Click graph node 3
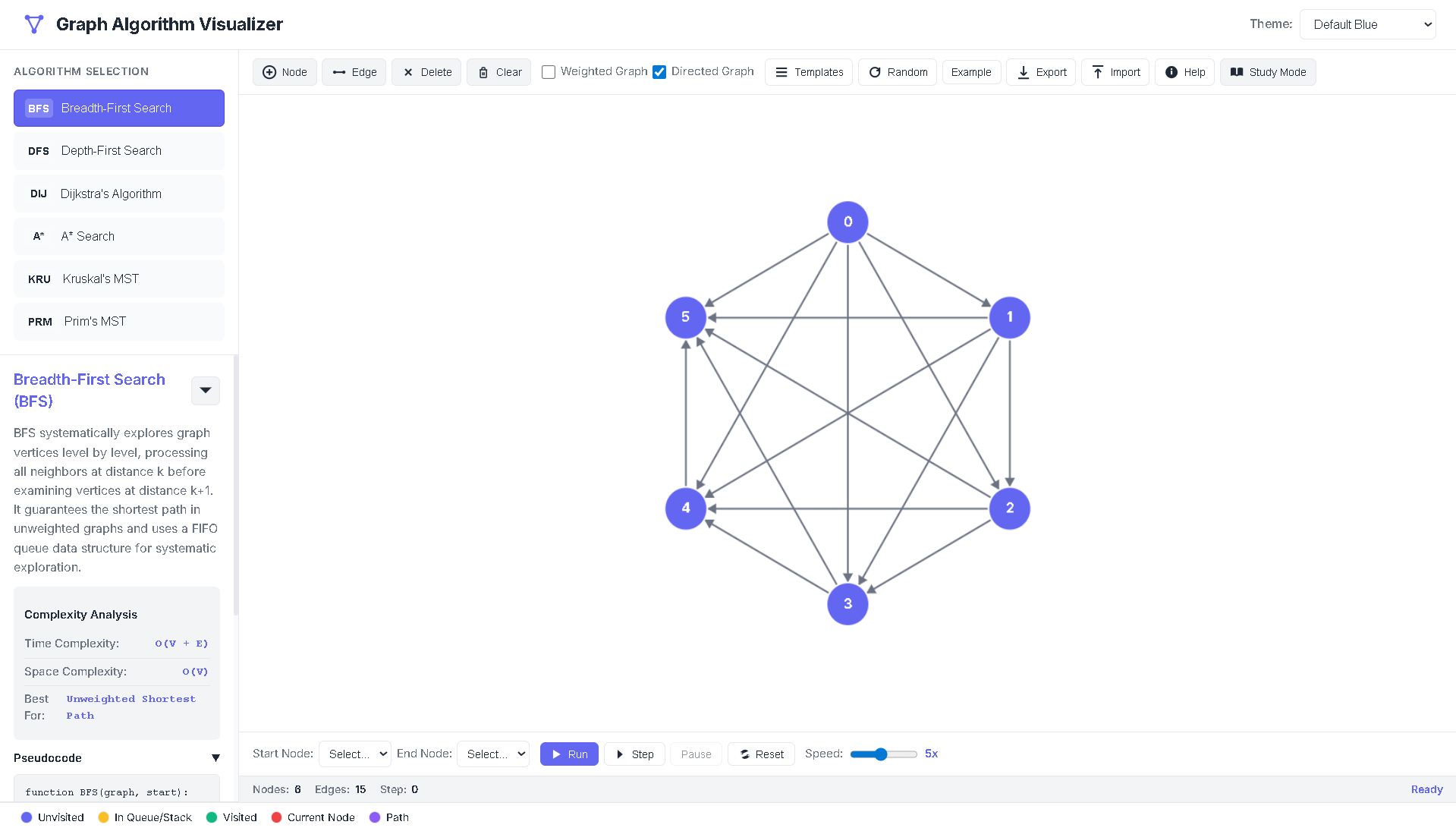 [x=847, y=604]
